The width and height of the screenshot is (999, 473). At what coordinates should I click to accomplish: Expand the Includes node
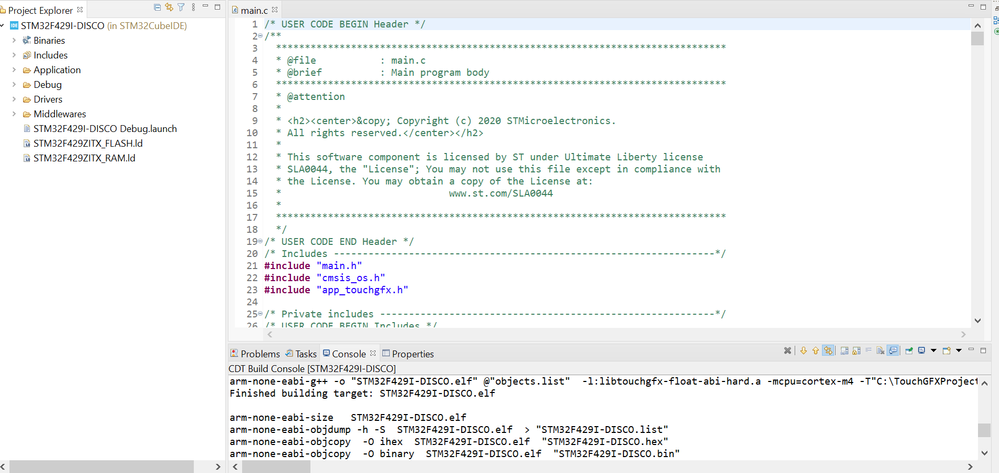pos(14,55)
